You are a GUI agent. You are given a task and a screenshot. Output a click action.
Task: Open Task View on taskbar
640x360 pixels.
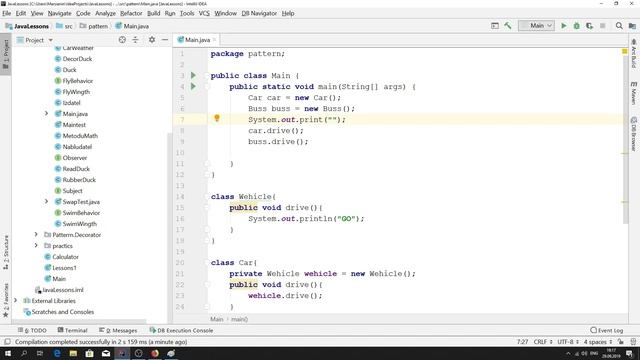tap(40, 353)
